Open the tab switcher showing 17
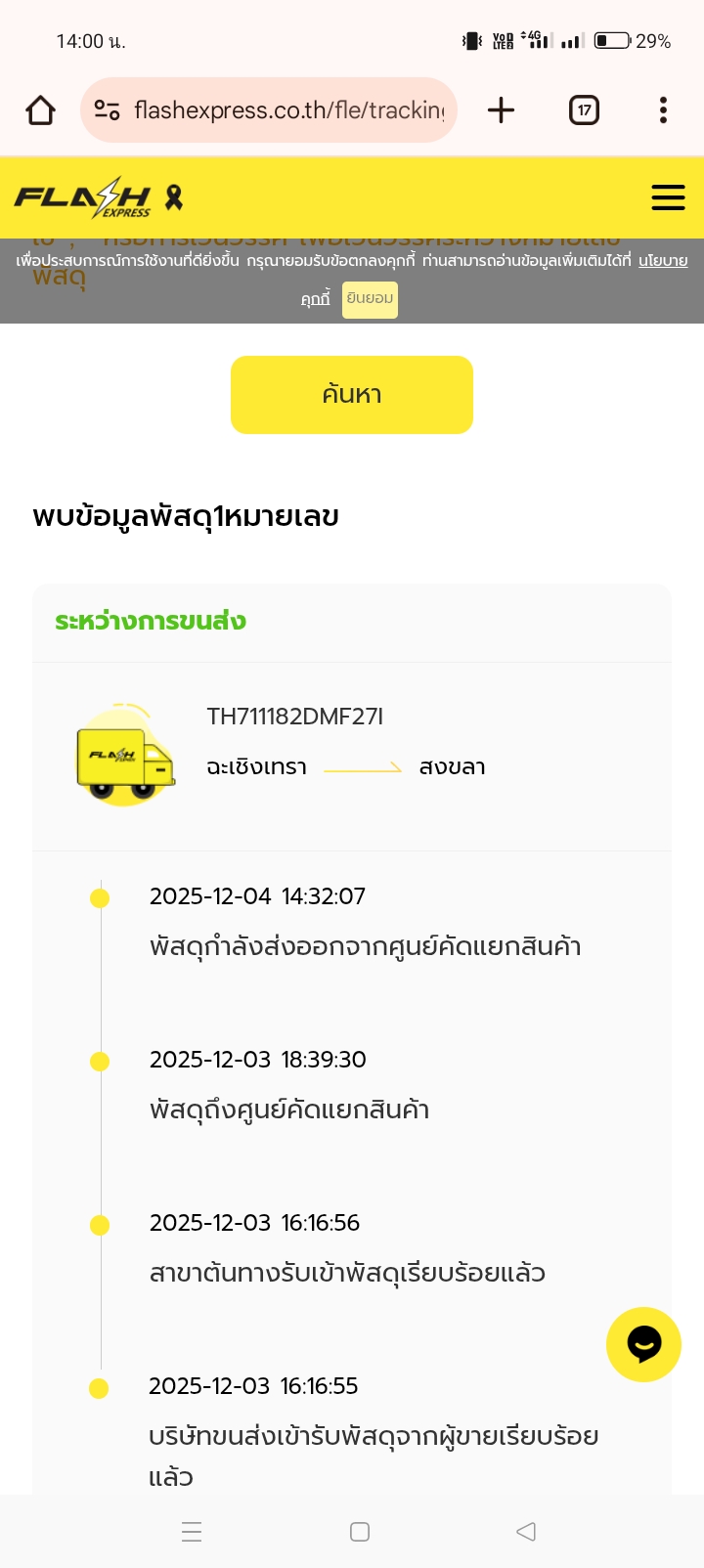Viewport: 704px width, 1568px height. coord(584,110)
